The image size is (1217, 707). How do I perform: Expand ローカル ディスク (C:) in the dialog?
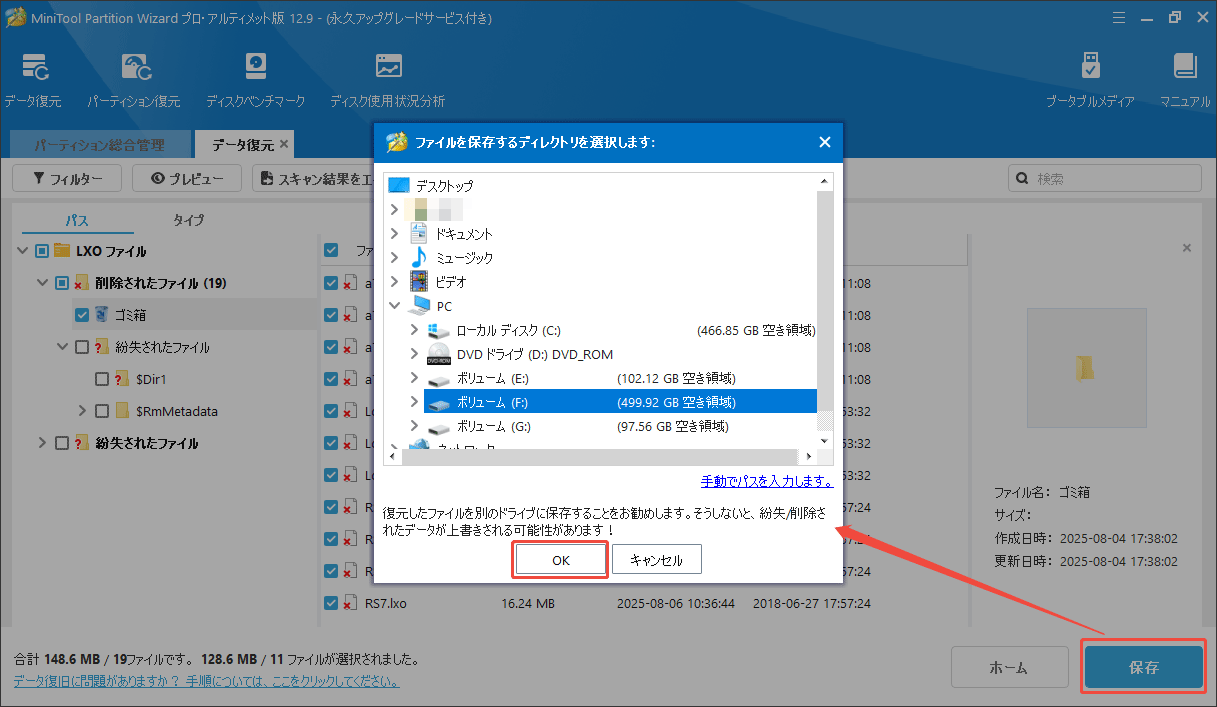[x=414, y=330]
